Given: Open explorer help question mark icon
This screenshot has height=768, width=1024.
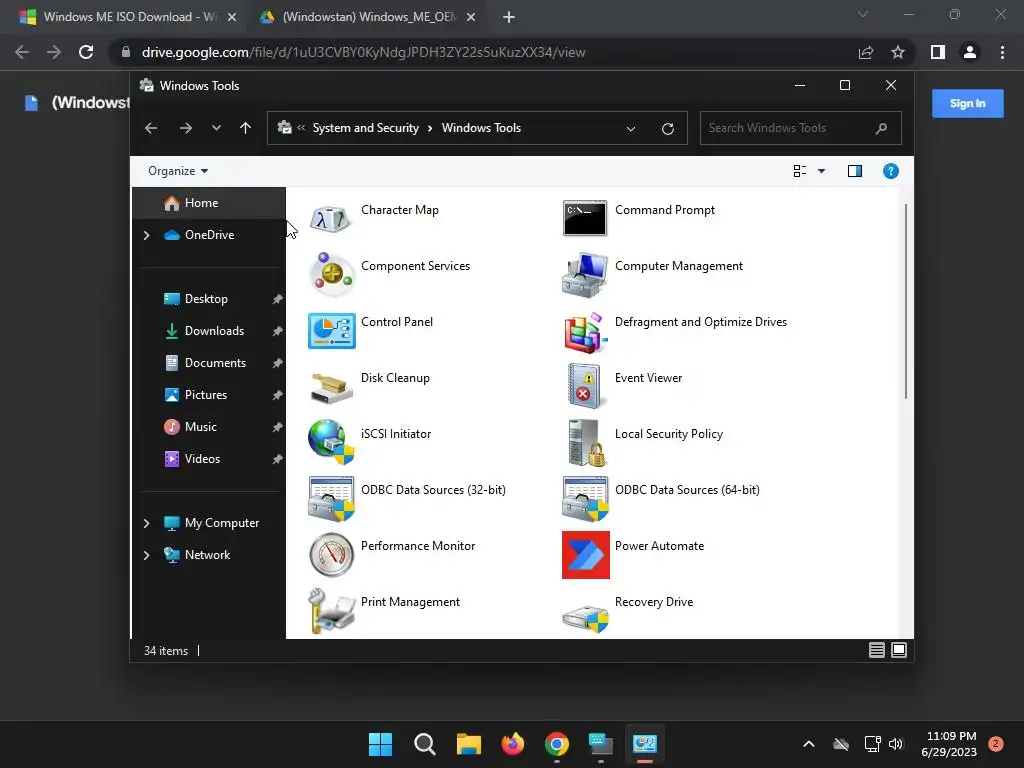Looking at the screenshot, I should pyautogui.click(x=890, y=171).
